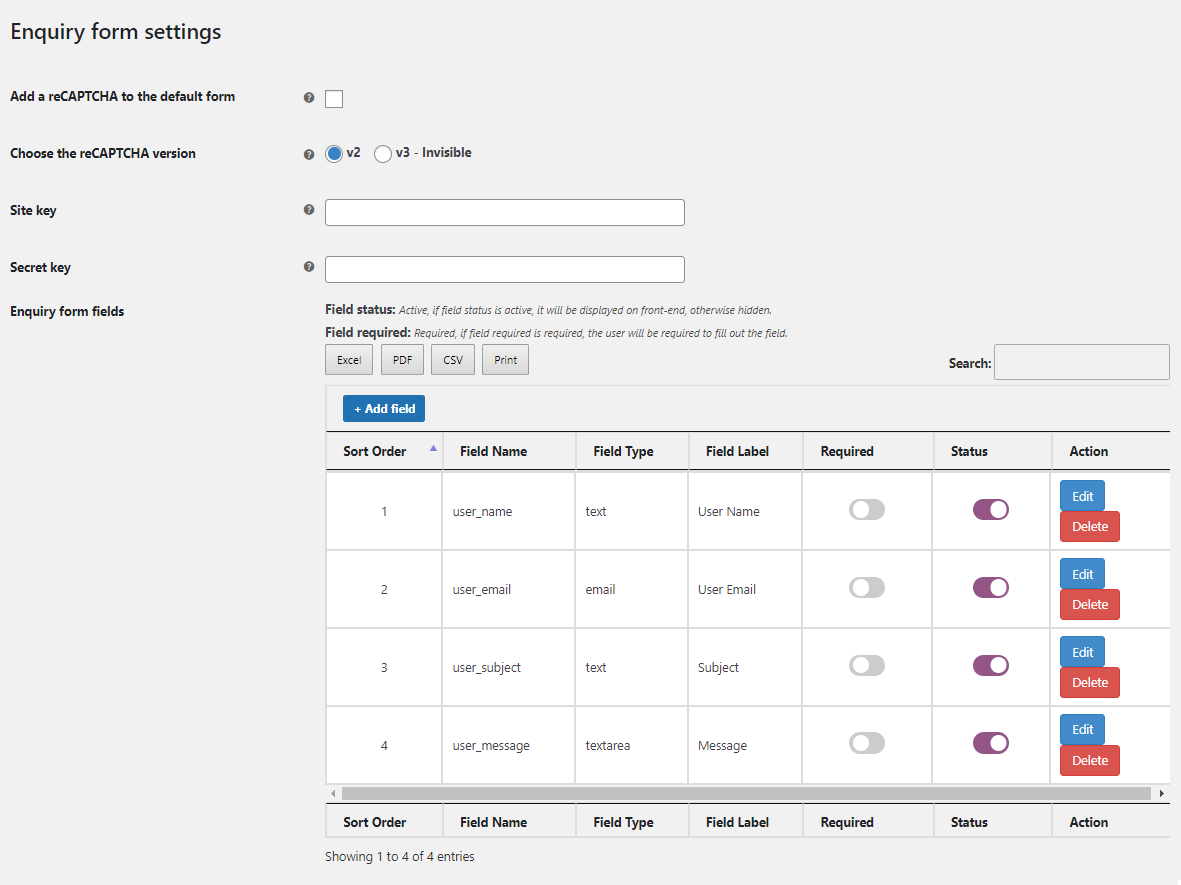Edit the user_subject field

click(1081, 651)
